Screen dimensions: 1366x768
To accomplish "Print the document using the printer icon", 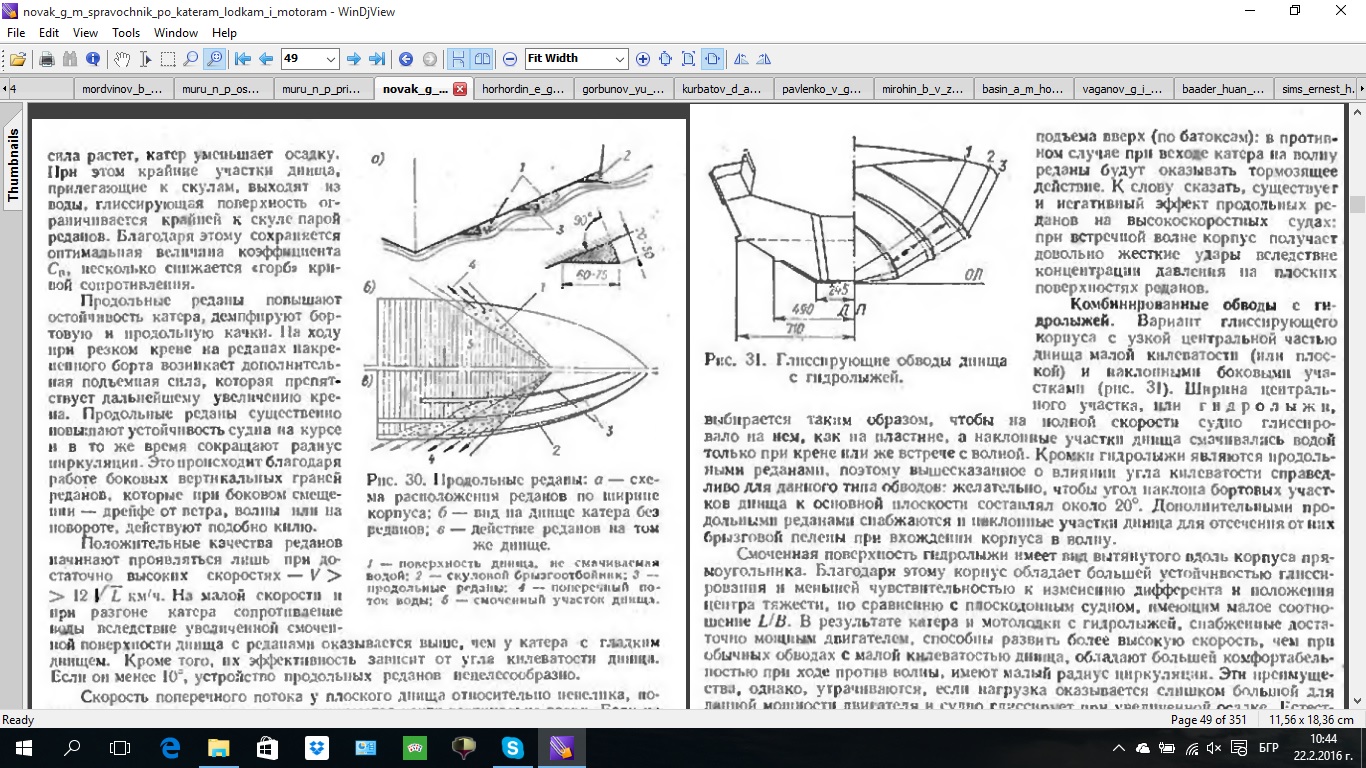I will 47,59.
